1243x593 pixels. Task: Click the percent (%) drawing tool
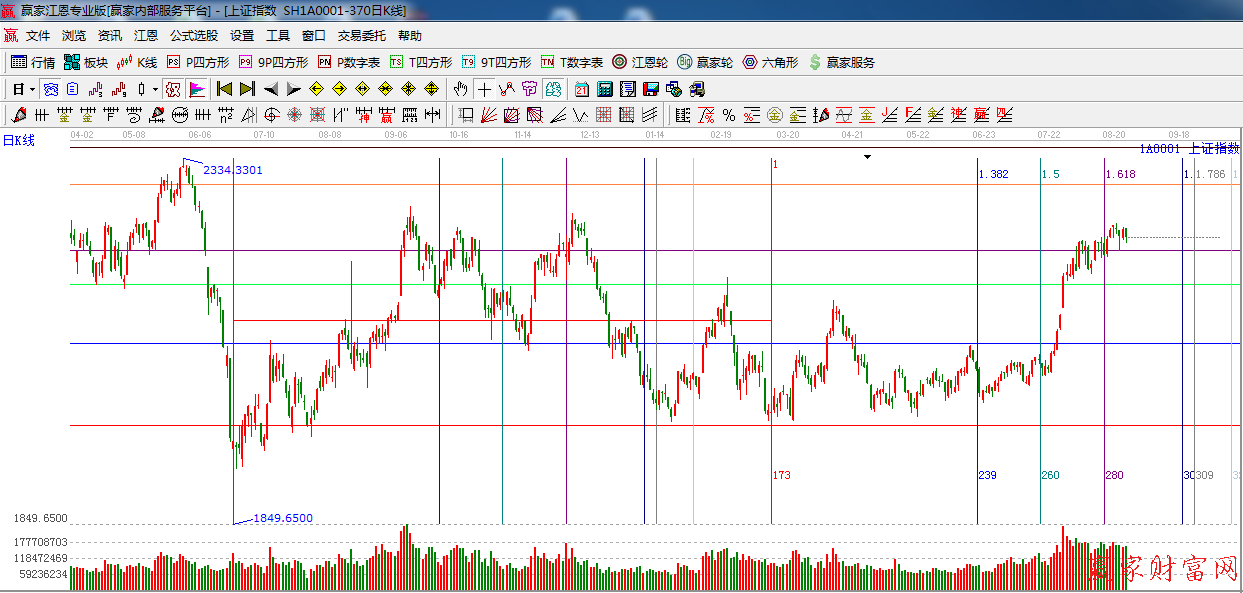click(x=728, y=115)
